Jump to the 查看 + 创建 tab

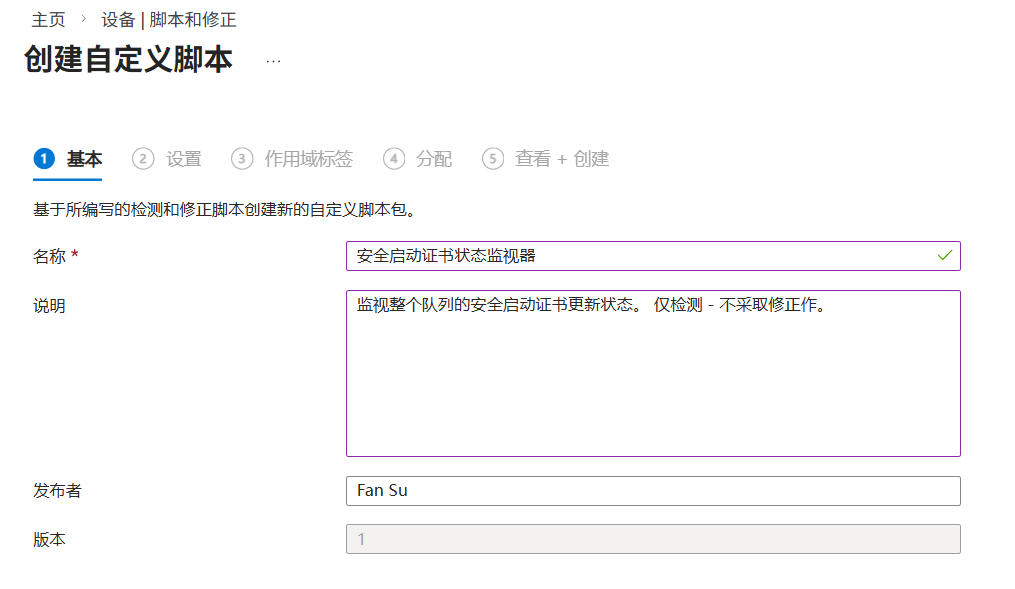[x=561, y=159]
